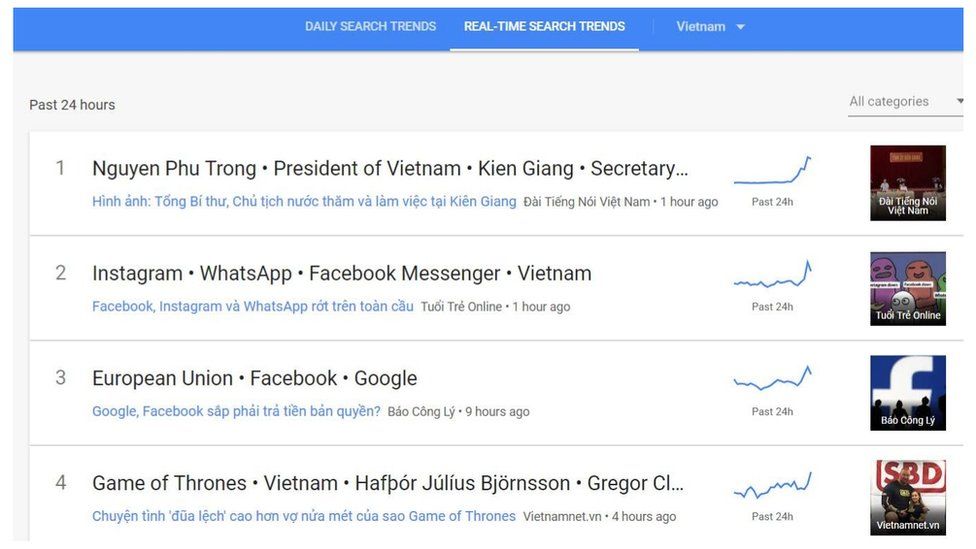976x549 pixels.
Task: Open the European Union Facebook Google trend
Action: point(254,378)
